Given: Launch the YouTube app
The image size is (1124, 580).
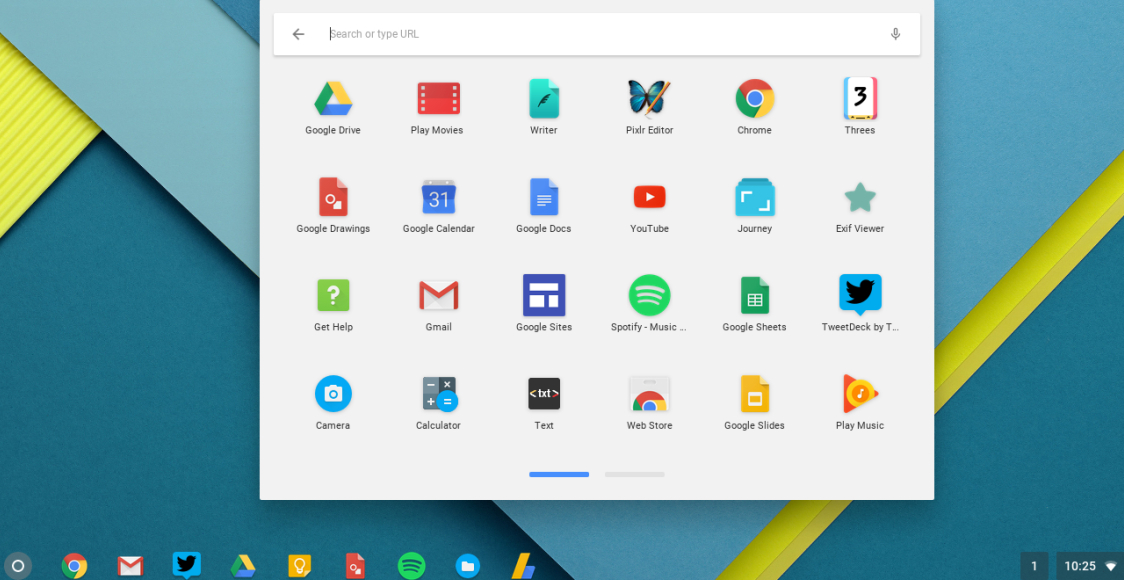Looking at the screenshot, I should click(x=649, y=197).
